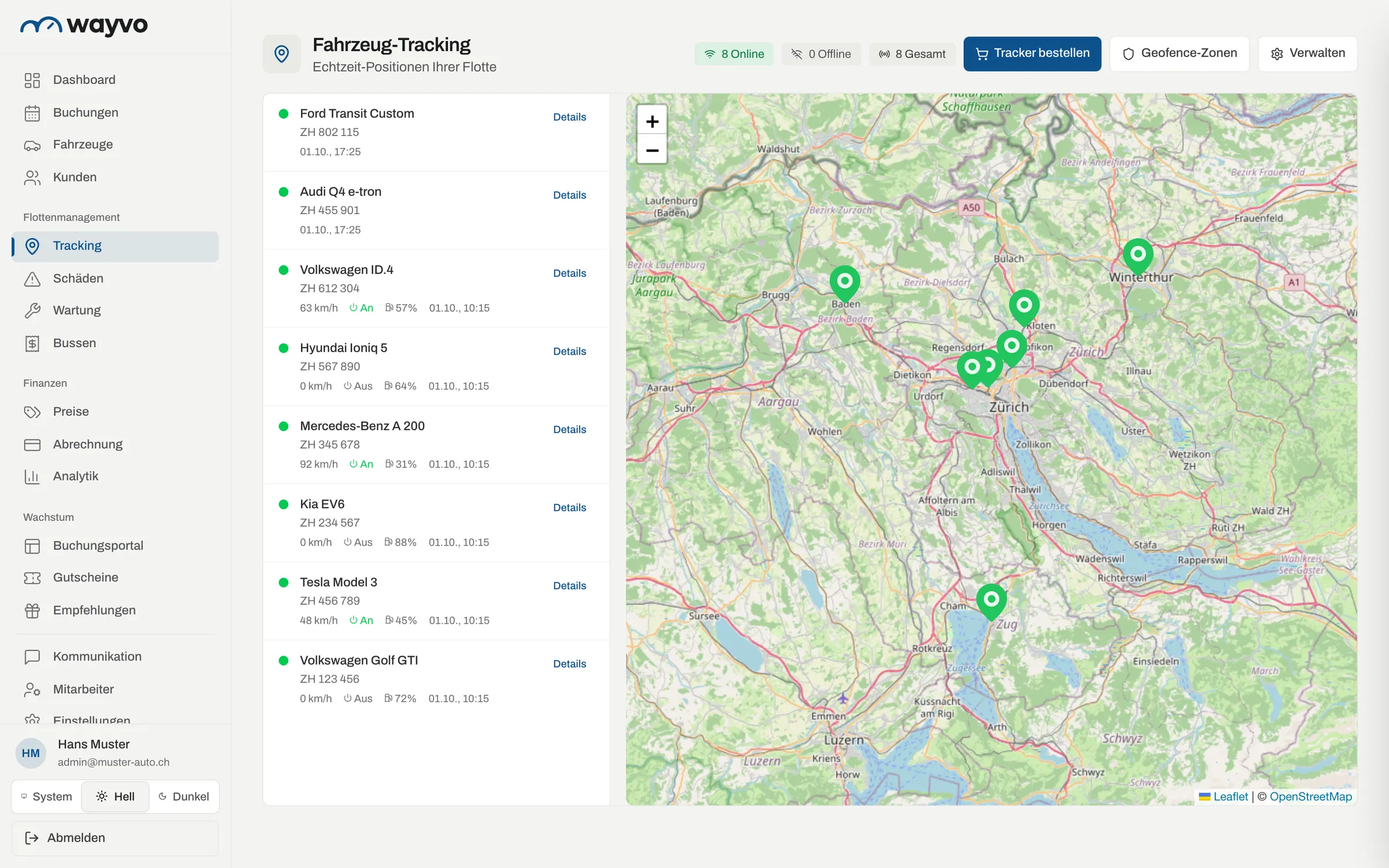Click the Empfehlungen gift icon
The image size is (1389, 868).
tap(32, 610)
